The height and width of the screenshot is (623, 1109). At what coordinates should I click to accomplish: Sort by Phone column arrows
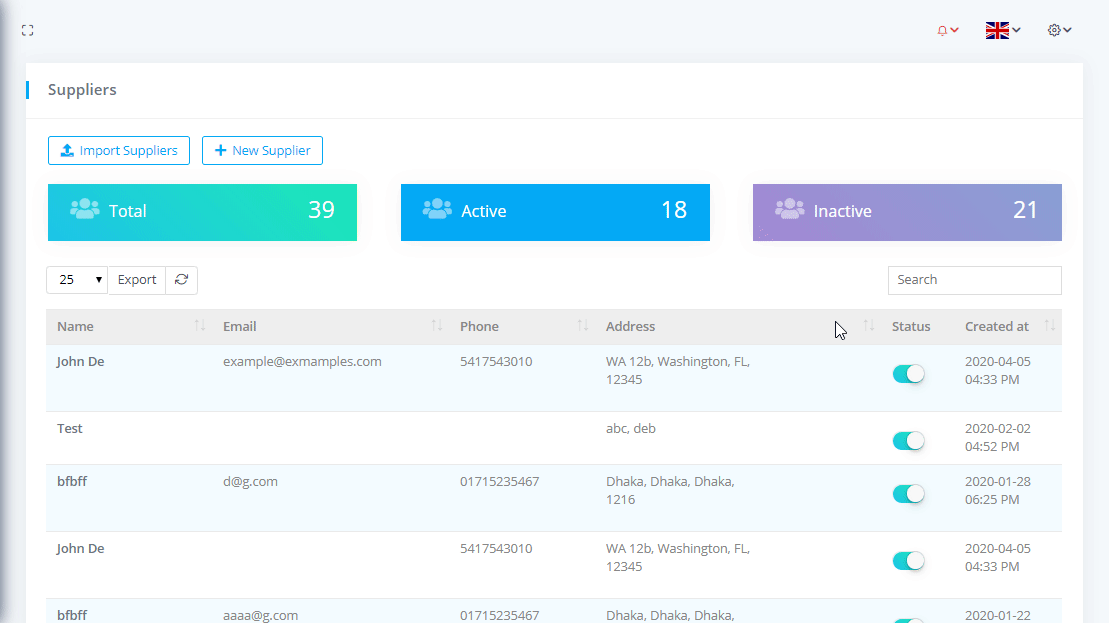(583, 327)
